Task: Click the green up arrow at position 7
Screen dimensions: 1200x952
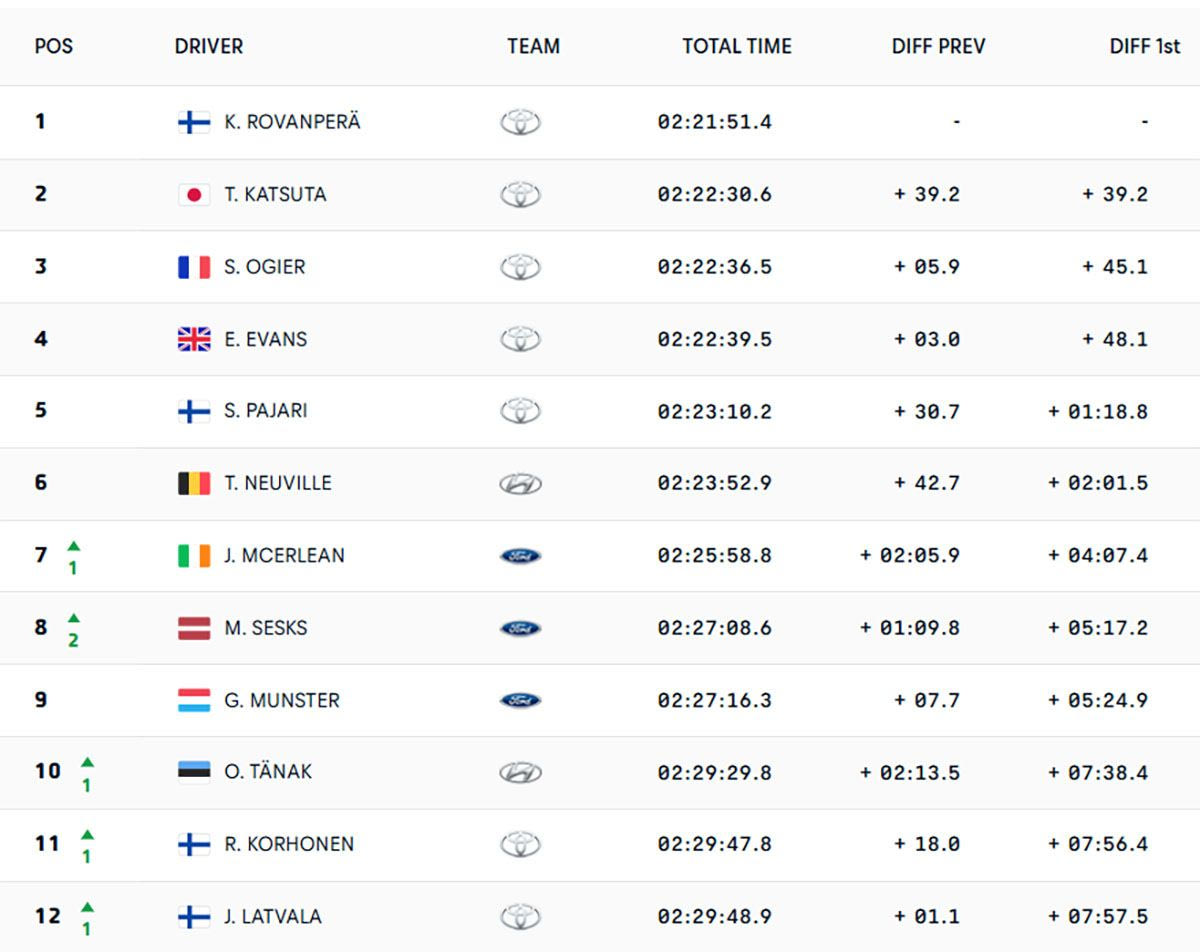Action: point(73,546)
